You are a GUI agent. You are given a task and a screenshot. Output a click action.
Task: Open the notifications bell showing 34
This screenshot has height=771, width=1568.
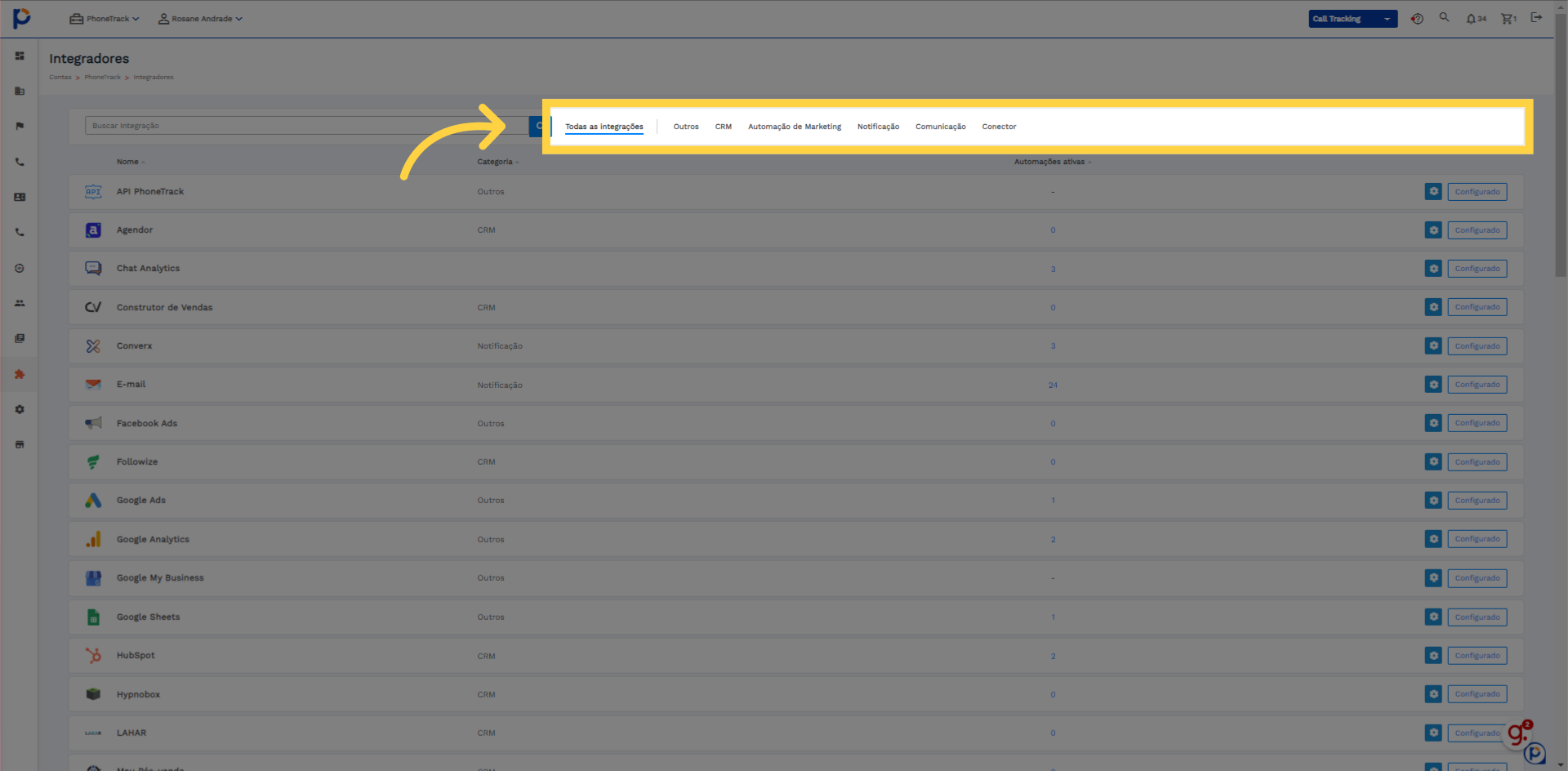click(x=1476, y=19)
